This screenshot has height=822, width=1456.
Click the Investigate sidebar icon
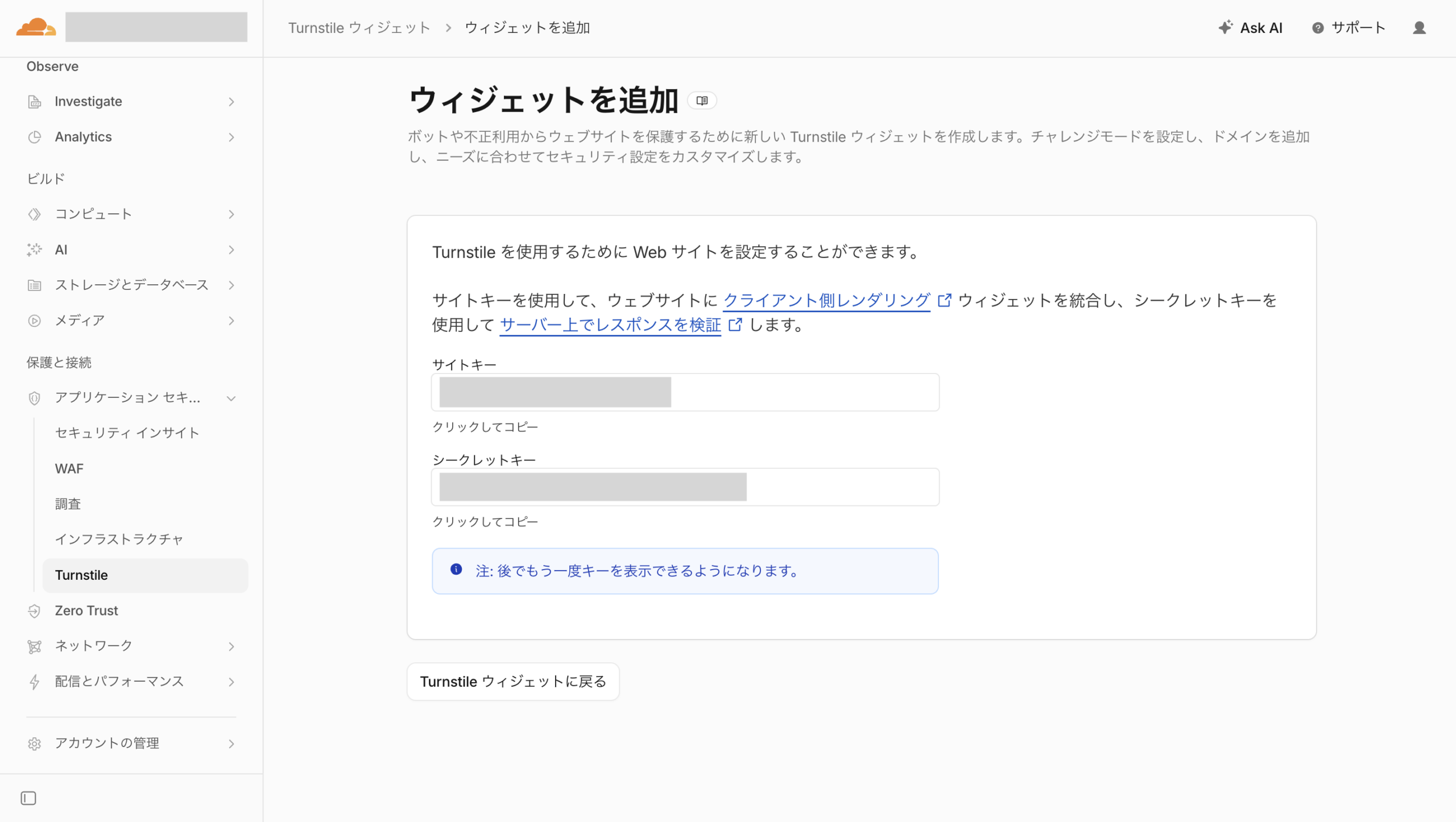pos(35,102)
